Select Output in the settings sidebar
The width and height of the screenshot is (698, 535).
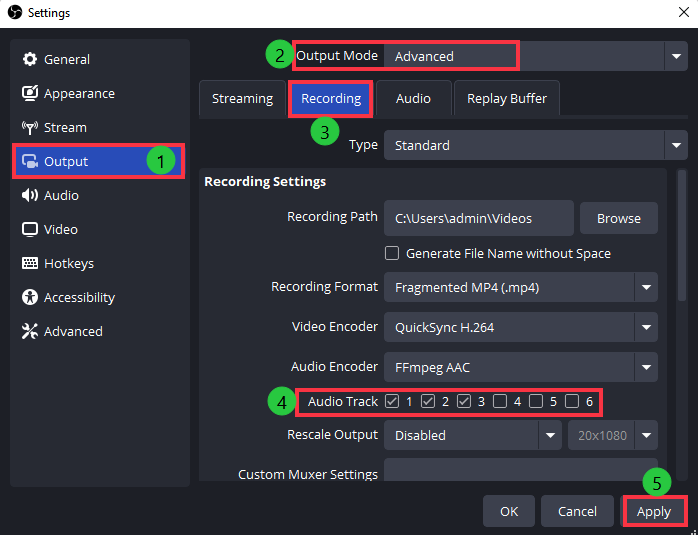[x=98, y=161]
